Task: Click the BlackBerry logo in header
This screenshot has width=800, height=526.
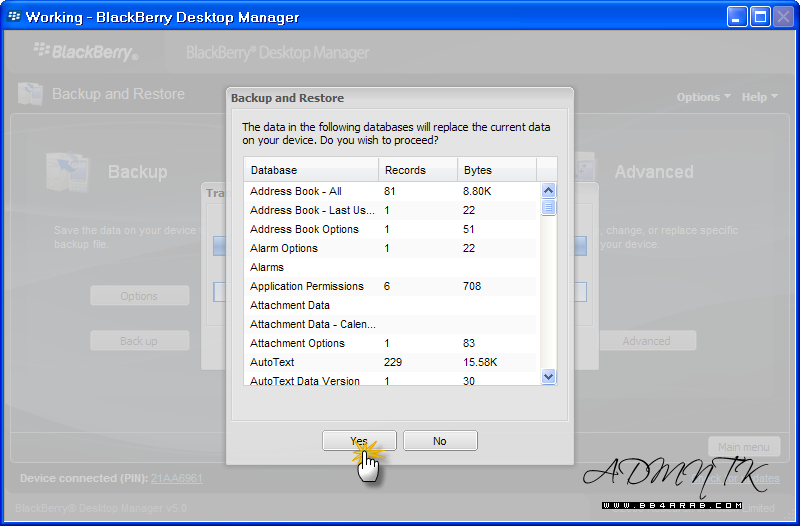Action: coord(85,51)
